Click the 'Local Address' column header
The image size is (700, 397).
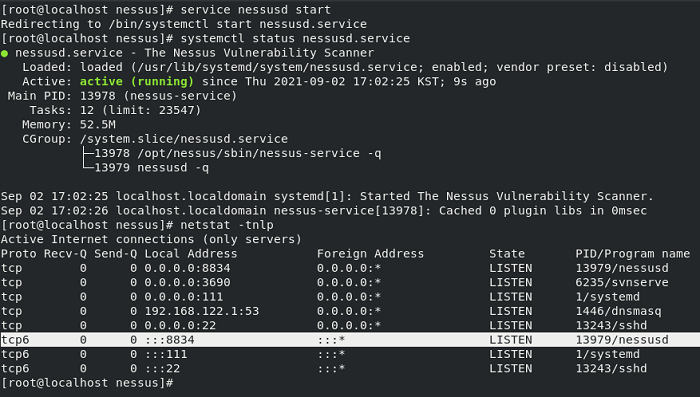click(x=191, y=254)
